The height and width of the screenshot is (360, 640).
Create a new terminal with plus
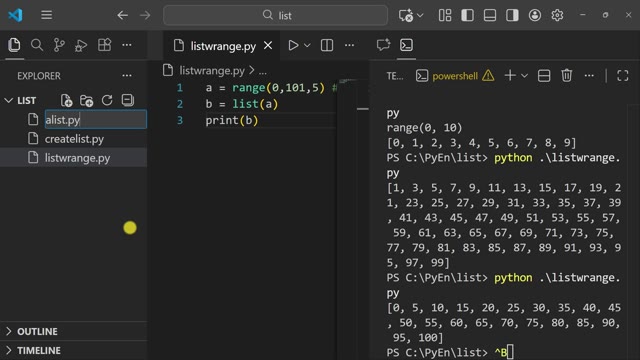510,76
